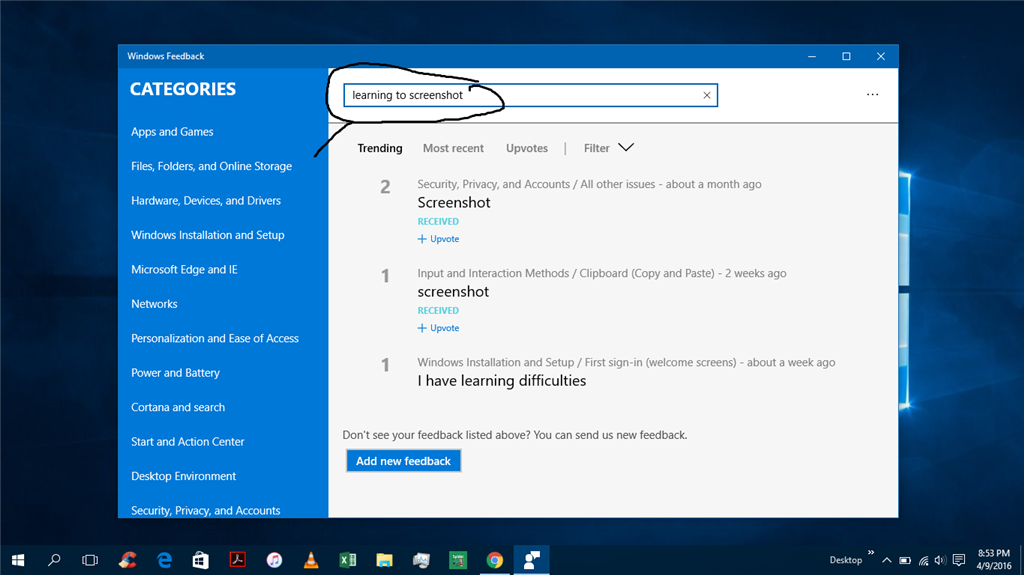The width and height of the screenshot is (1024, 575).
Task: Click the vote count 2 beside Screenshot
Action: coord(385,188)
